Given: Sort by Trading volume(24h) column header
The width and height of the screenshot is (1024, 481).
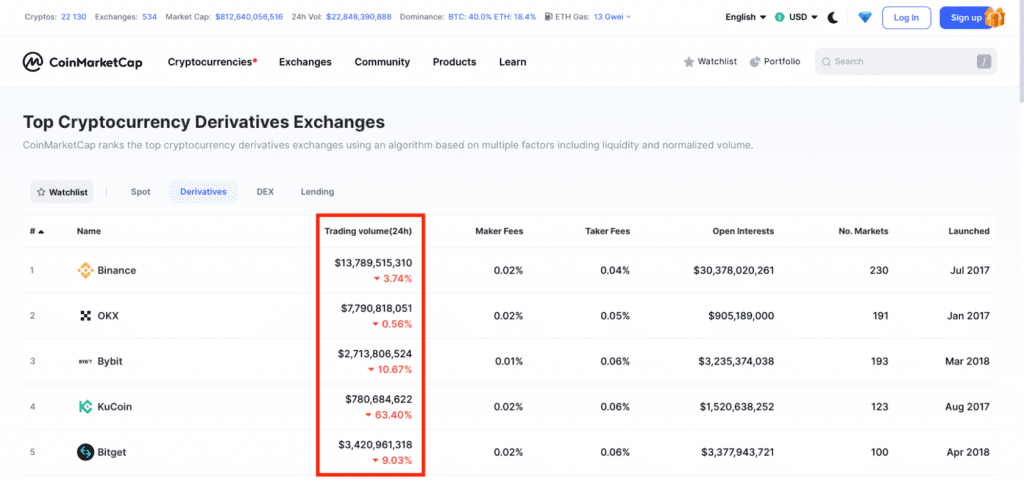Looking at the screenshot, I should (x=368, y=231).
